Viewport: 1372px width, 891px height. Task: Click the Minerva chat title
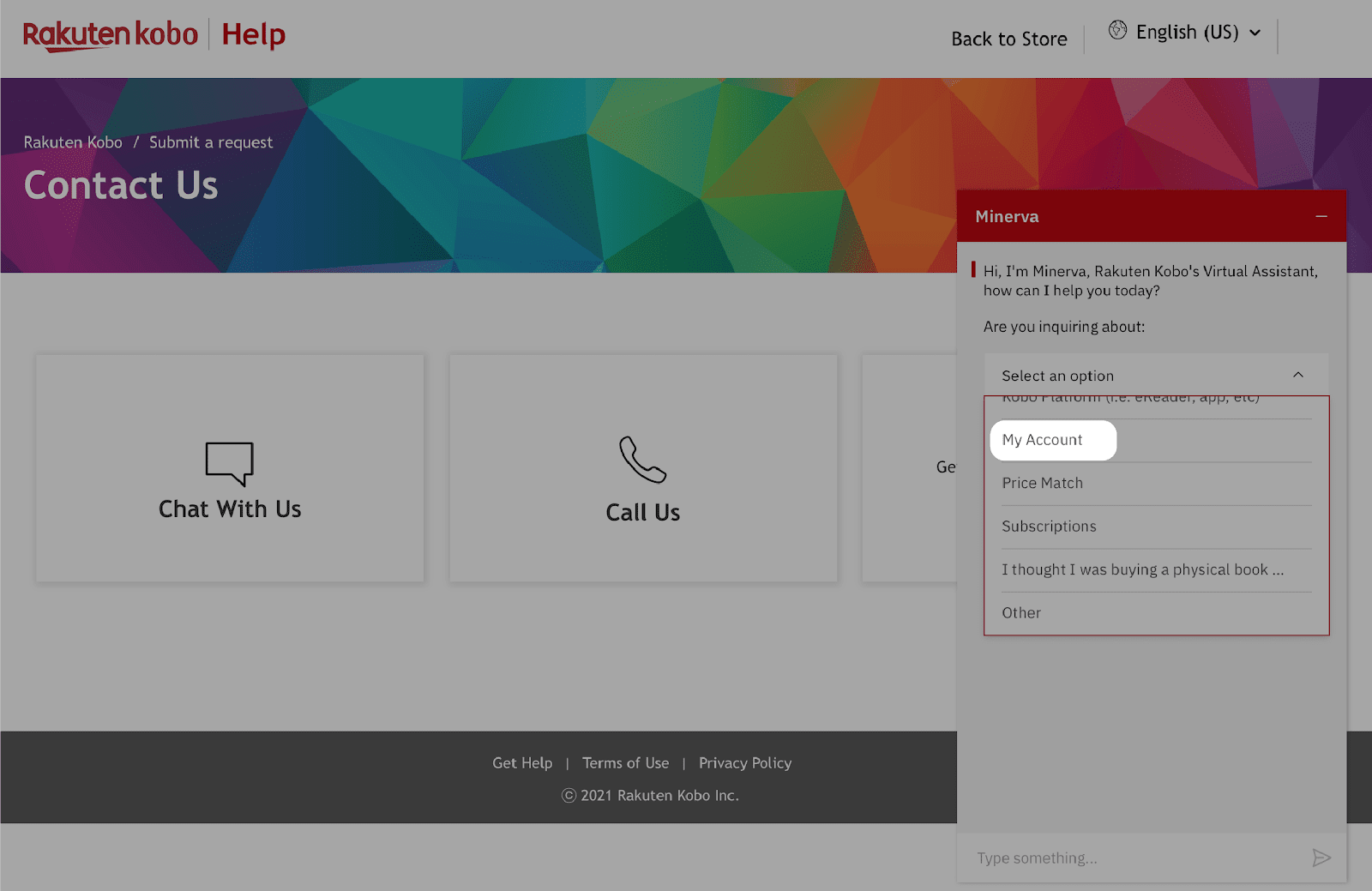point(1007,217)
